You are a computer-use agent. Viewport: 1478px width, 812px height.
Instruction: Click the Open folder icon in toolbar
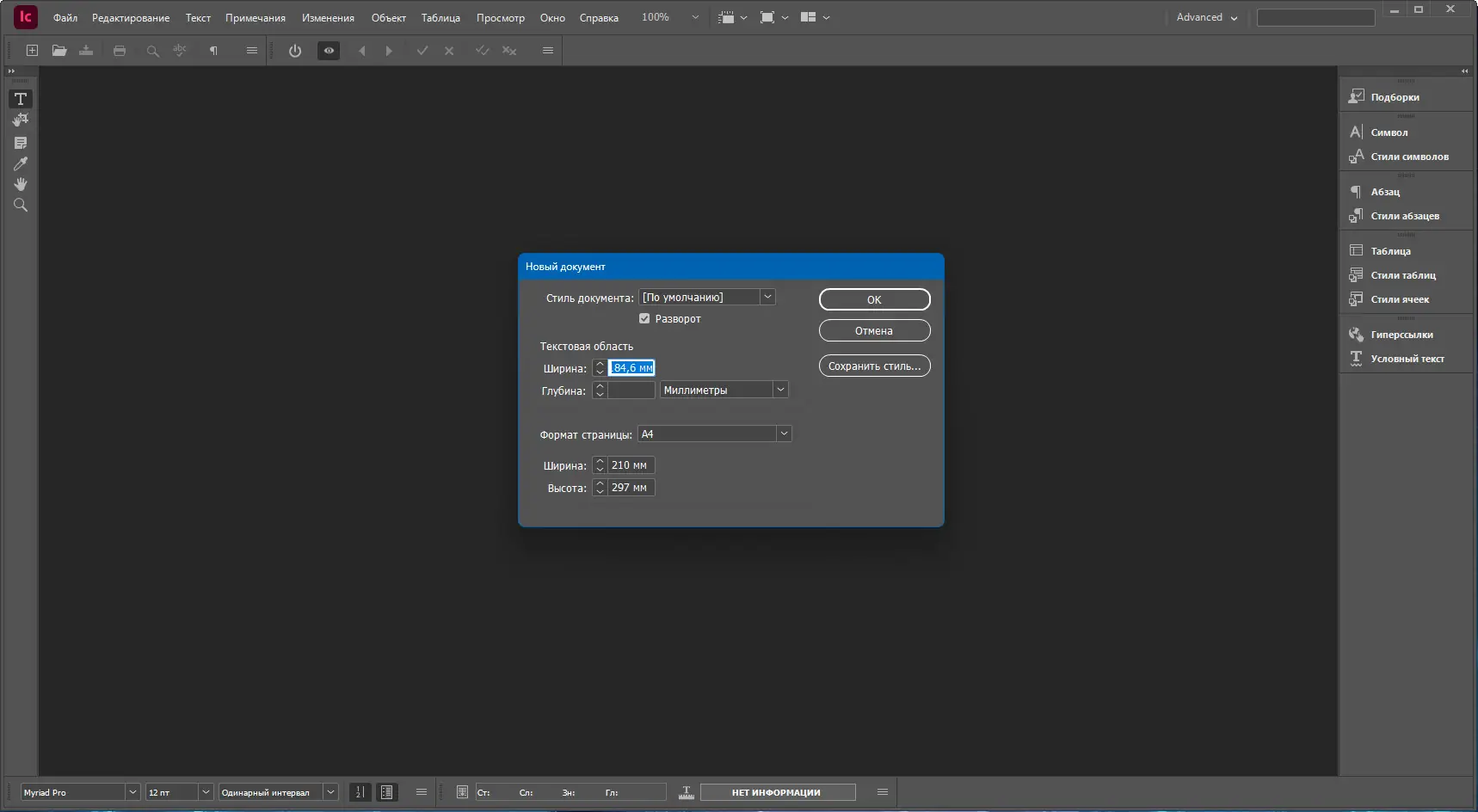59,51
